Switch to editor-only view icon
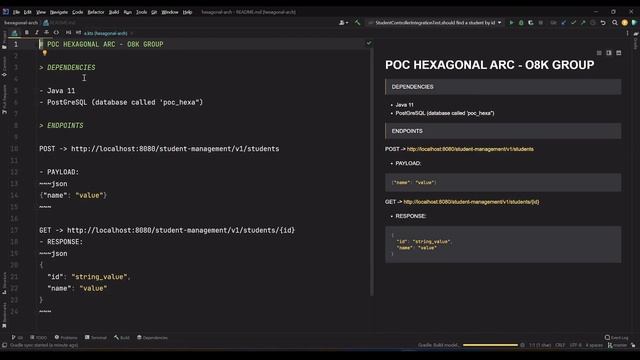 click(x=599, y=53)
